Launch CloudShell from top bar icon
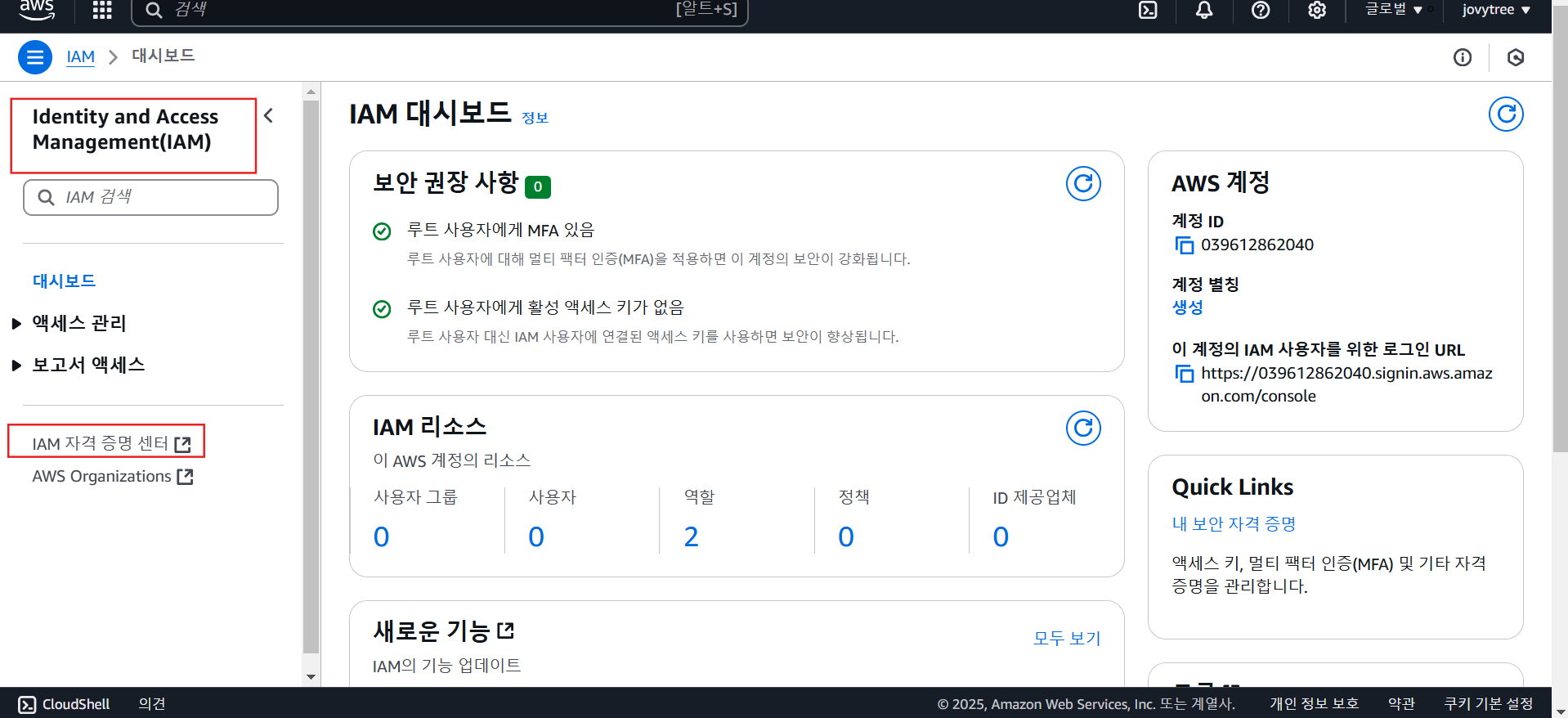 (x=1148, y=10)
